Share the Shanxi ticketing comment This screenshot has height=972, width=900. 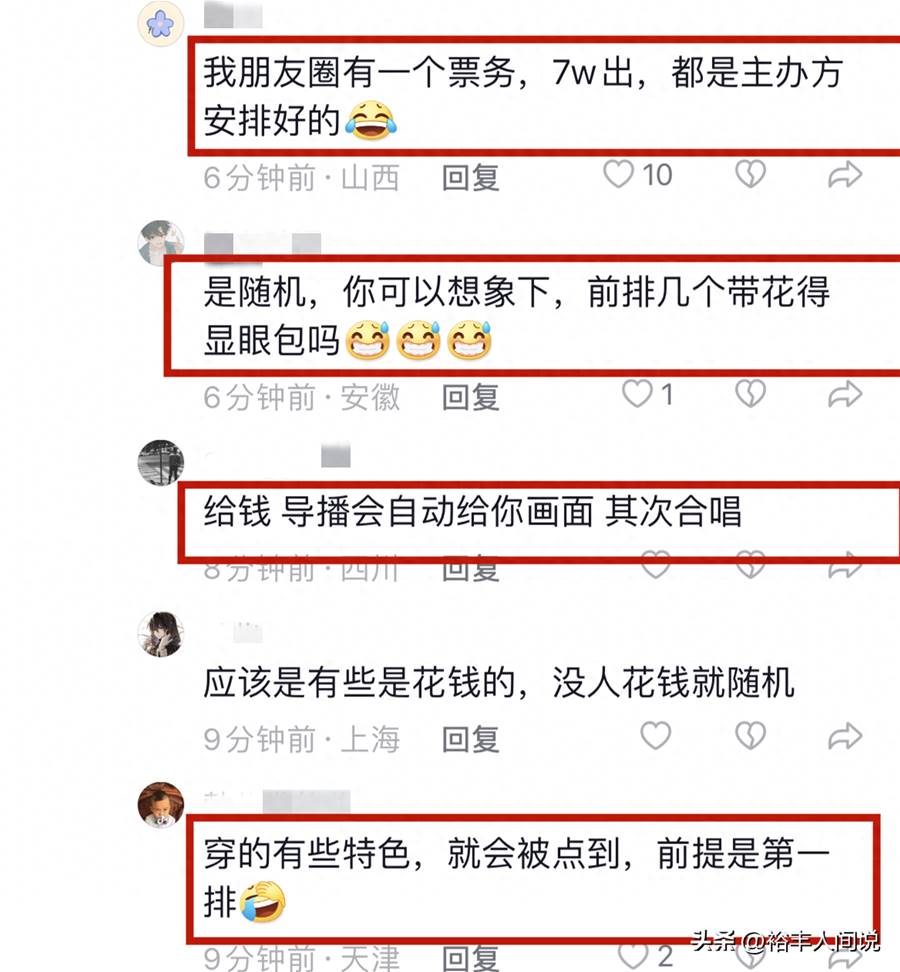point(845,175)
